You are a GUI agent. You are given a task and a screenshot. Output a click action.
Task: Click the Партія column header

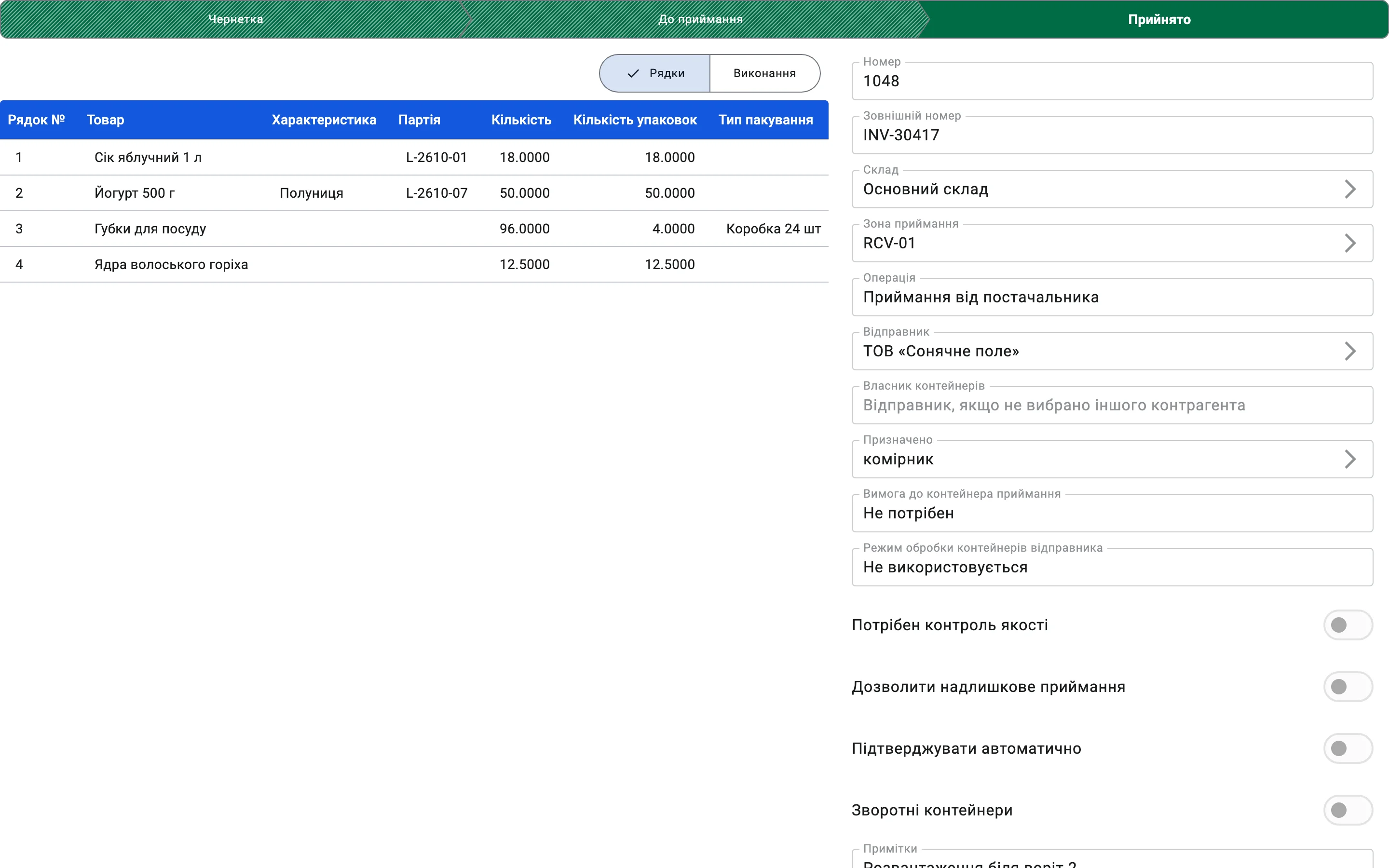pyautogui.click(x=419, y=120)
